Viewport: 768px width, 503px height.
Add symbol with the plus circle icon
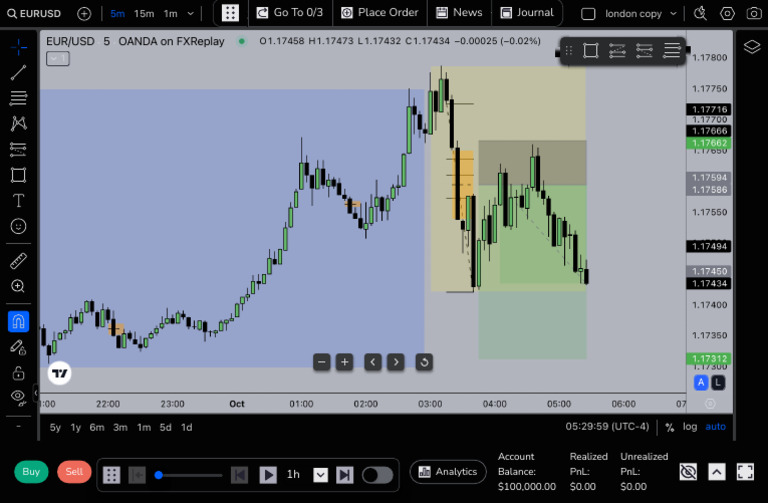(84, 13)
